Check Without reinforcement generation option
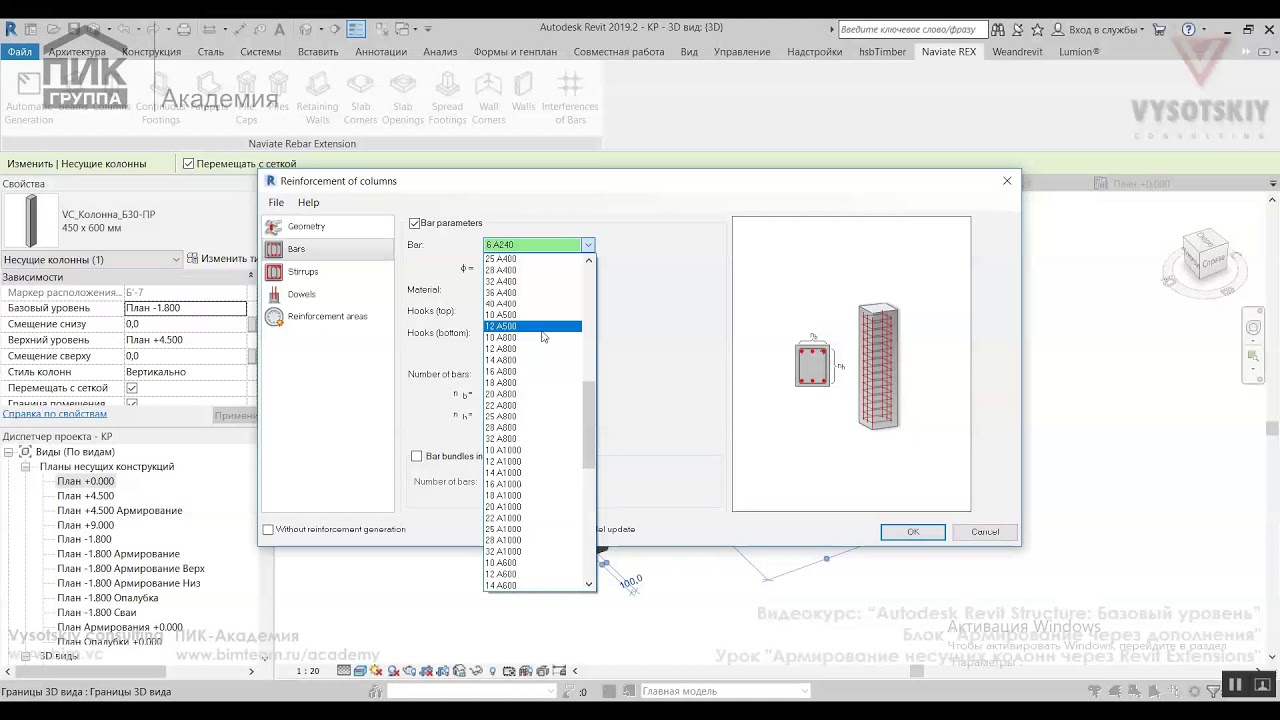Screen dimensions: 1280x720 (268, 529)
